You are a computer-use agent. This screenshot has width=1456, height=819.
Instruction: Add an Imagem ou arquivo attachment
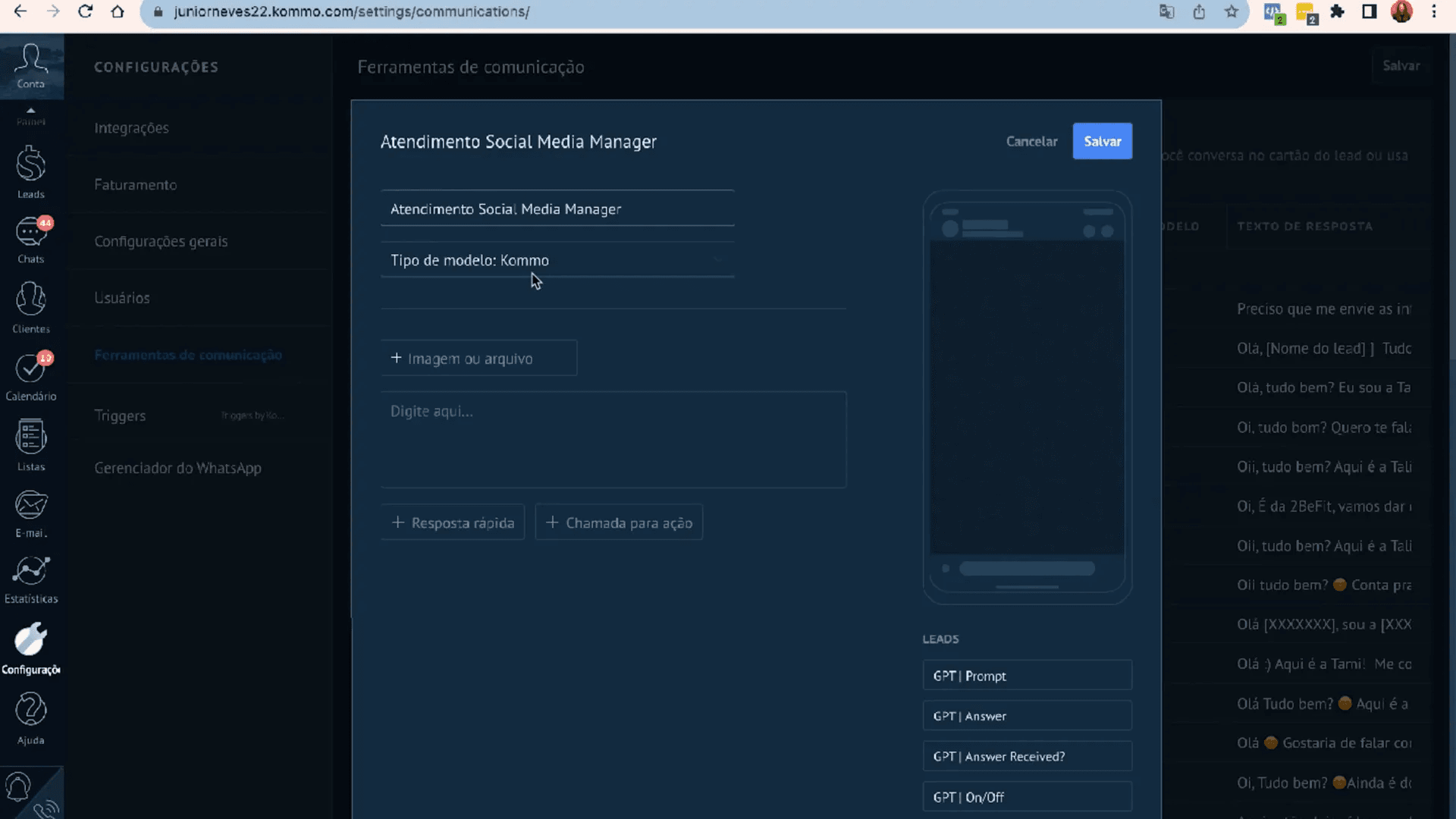[x=479, y=358]
